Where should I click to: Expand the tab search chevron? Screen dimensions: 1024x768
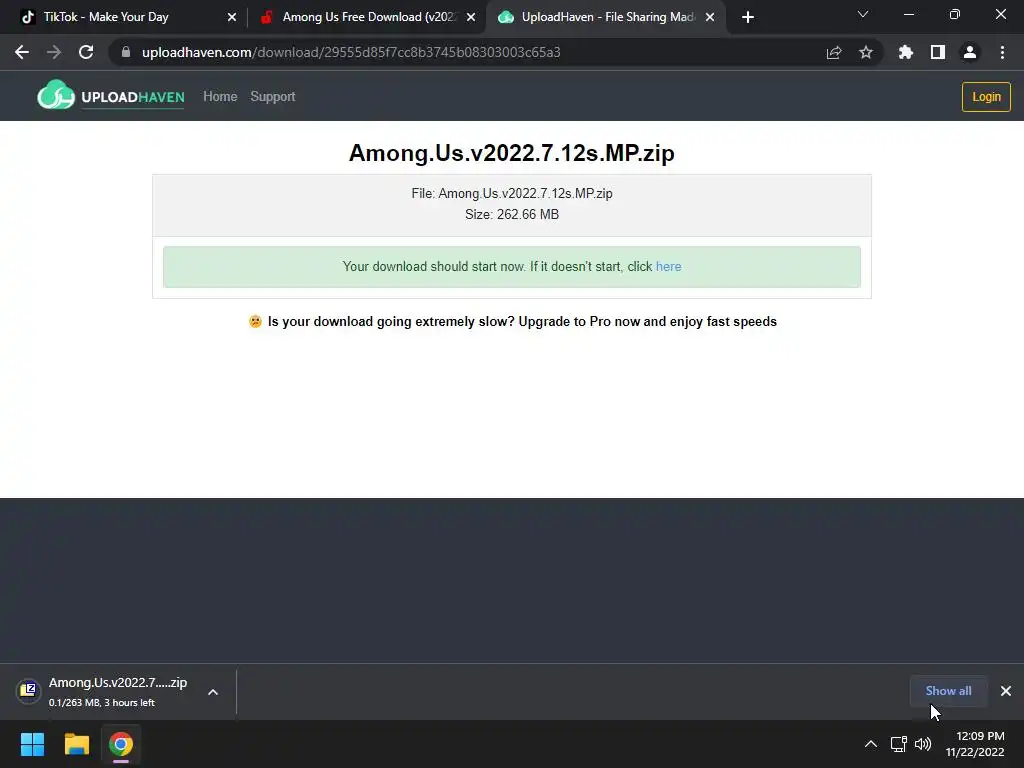(x=863, y=14)
